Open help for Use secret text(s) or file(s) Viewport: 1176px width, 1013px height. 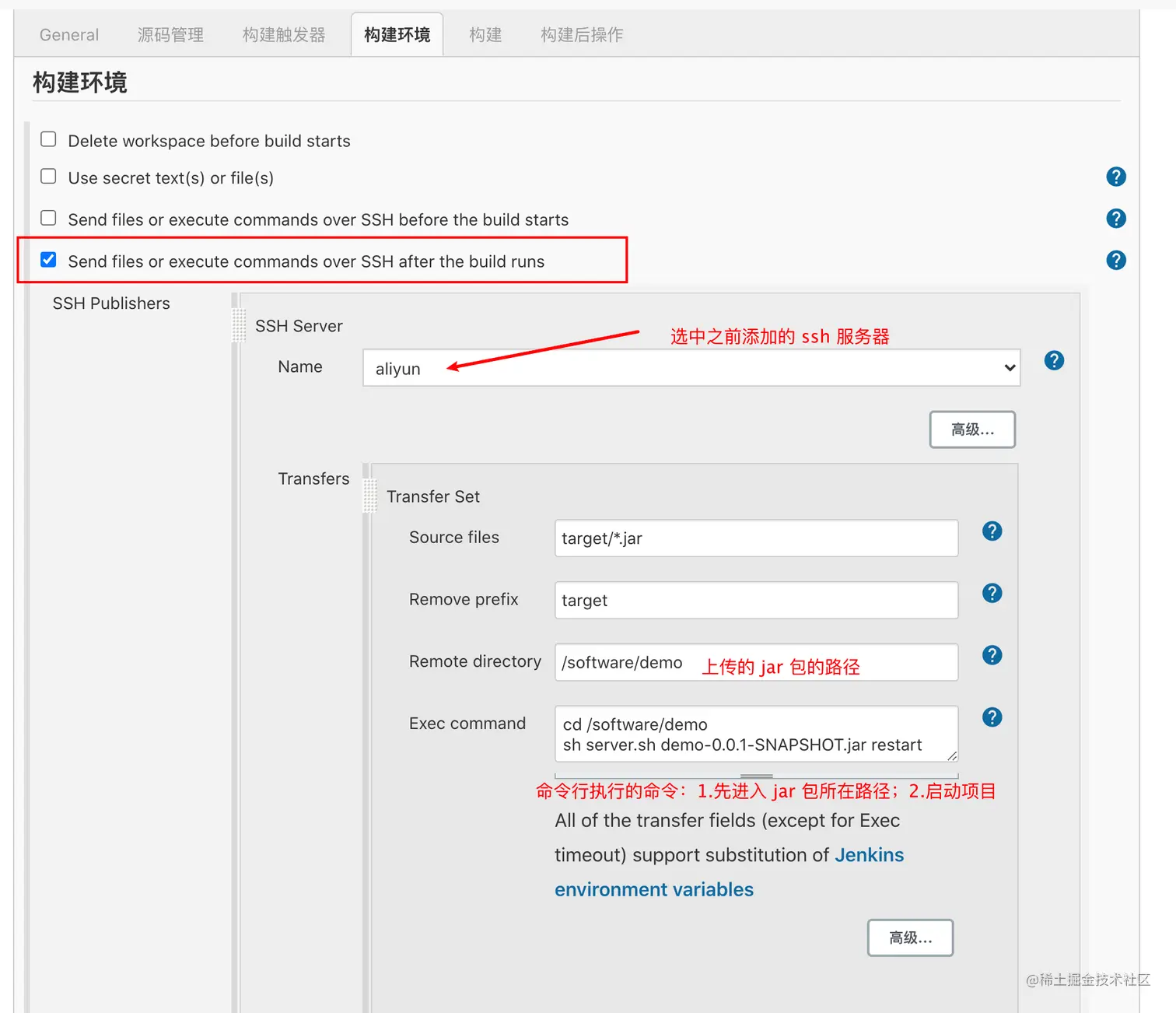1115,177
